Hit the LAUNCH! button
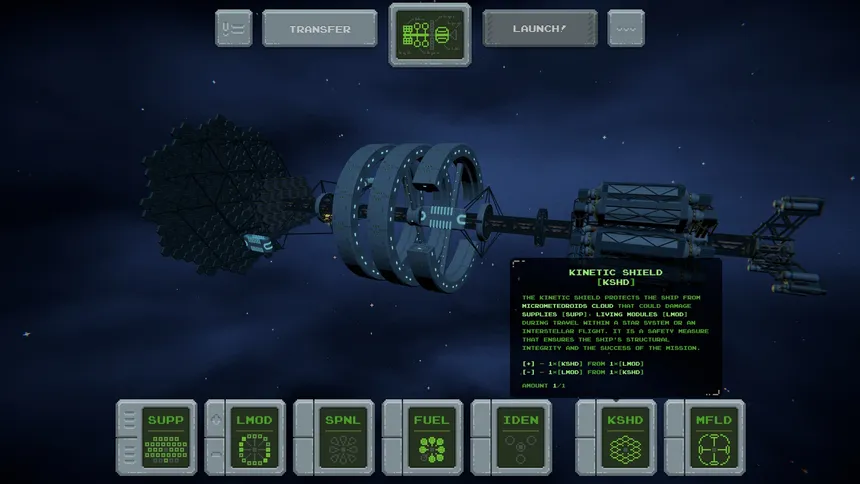The height and width of the screenshot is (484, 860). click(x=540, y=29)
